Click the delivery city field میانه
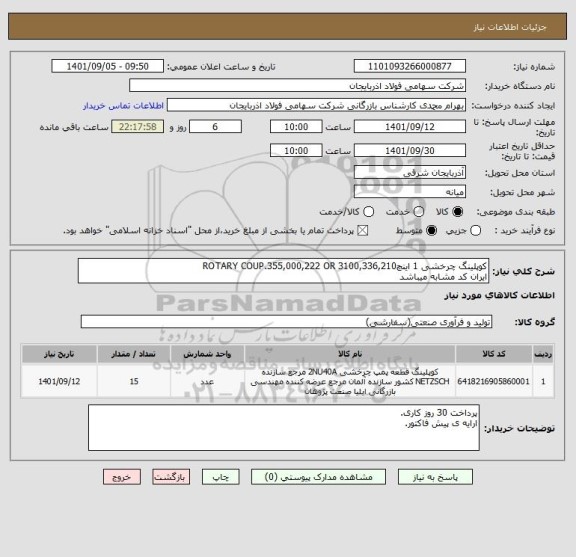This screenshot has width=576, height=557. 410,192
